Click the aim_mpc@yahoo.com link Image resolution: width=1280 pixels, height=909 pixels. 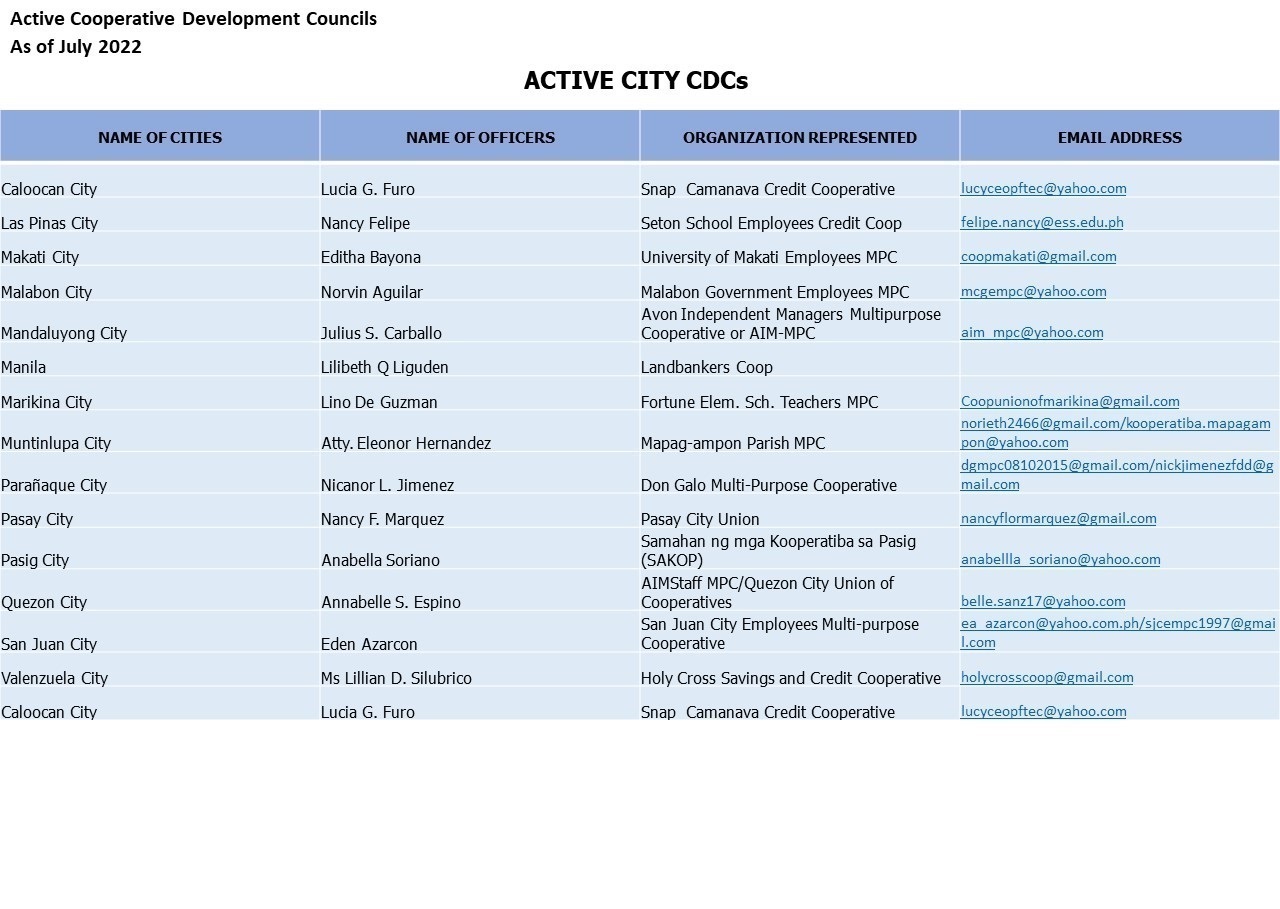pos(1032,332)
